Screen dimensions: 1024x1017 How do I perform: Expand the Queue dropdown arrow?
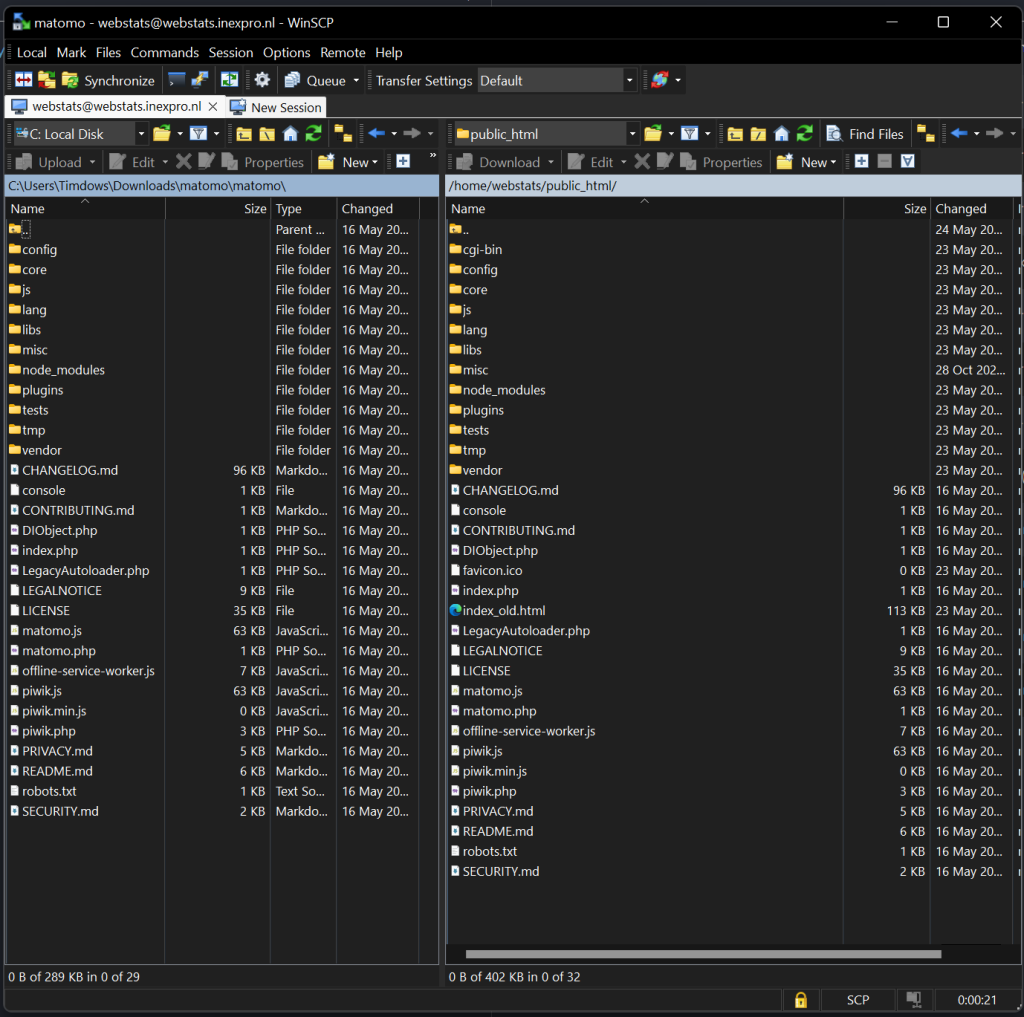click(x=356, y=80)
